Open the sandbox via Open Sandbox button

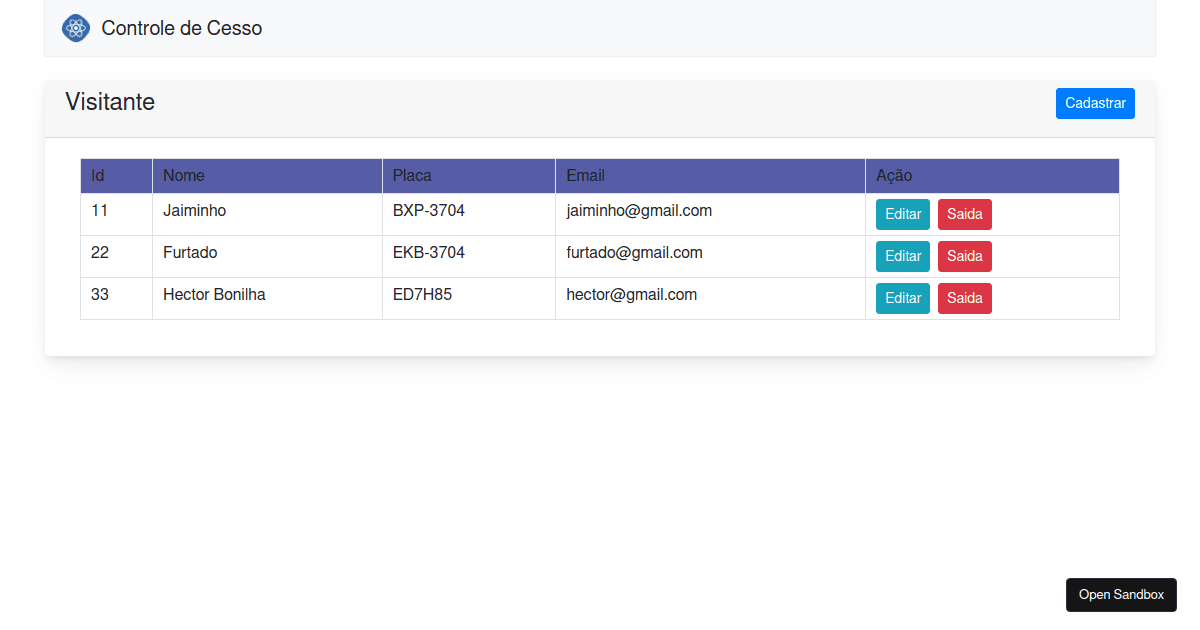coord(1121,594)
